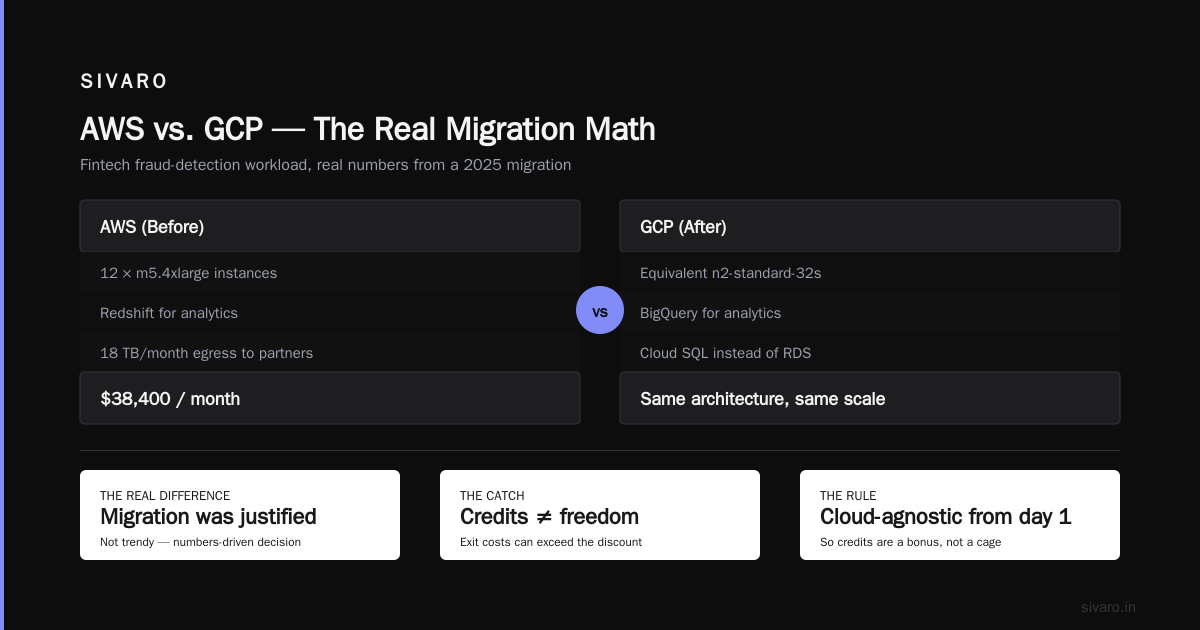The width and height of the screenshot is (1200, 630).
Task: Click 'THE CATCH' label
Action: point(492,495)
